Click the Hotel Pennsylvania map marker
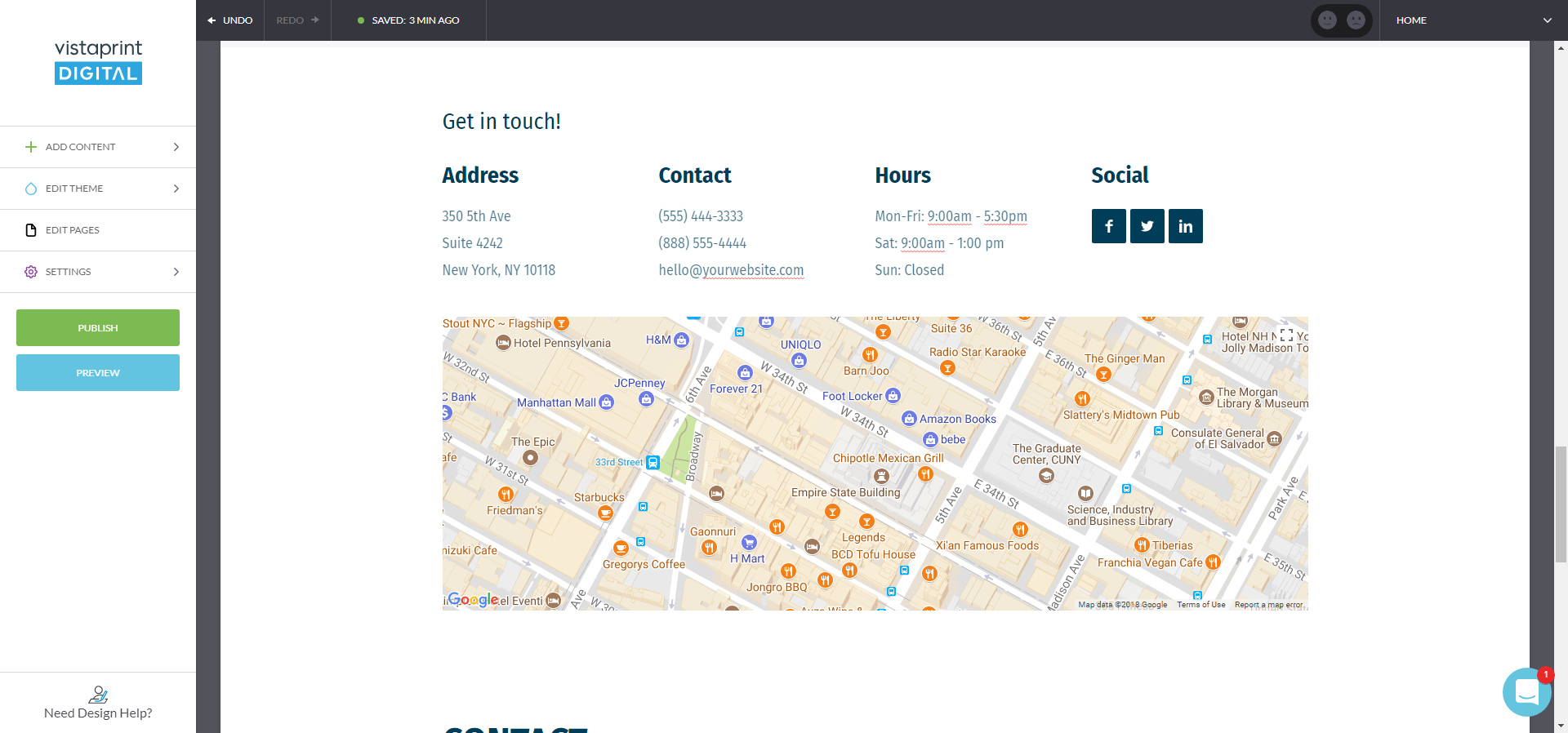The height and width of the screenshot is (733, 1568). pos(504,343)
